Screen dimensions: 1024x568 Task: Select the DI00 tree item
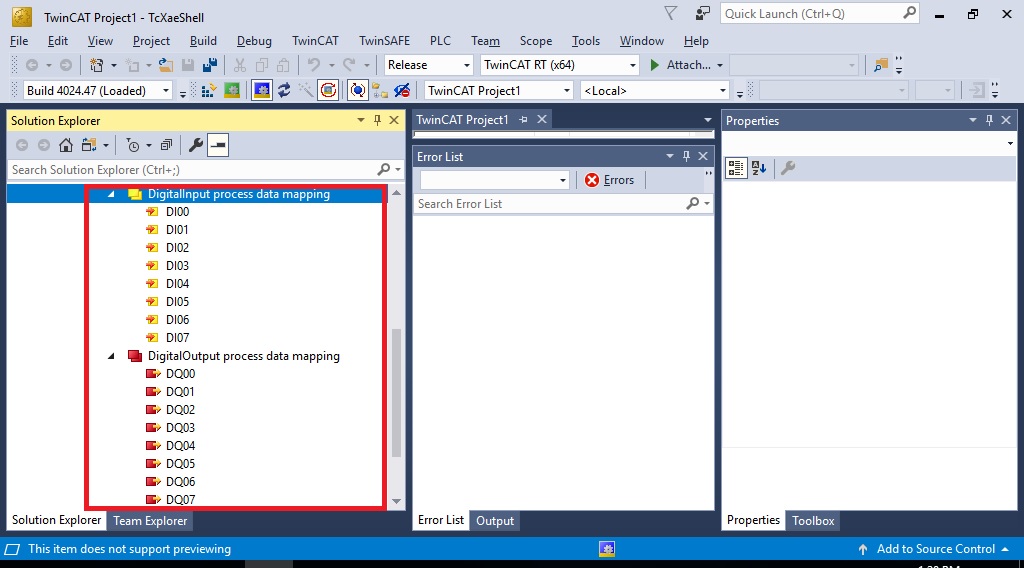click(x=178, y=212)
